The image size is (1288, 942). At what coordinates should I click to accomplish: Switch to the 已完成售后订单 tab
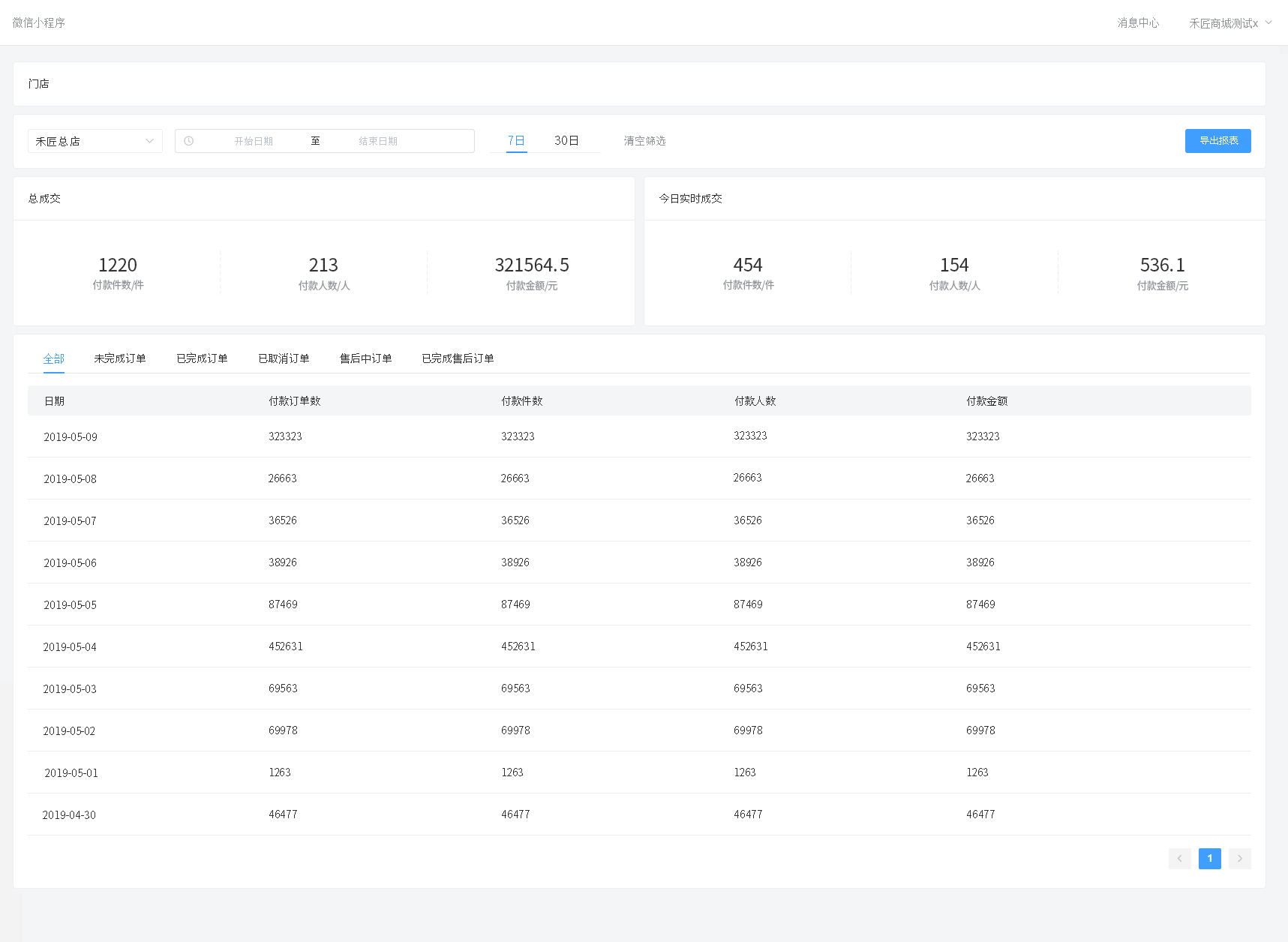coord(458,358)
